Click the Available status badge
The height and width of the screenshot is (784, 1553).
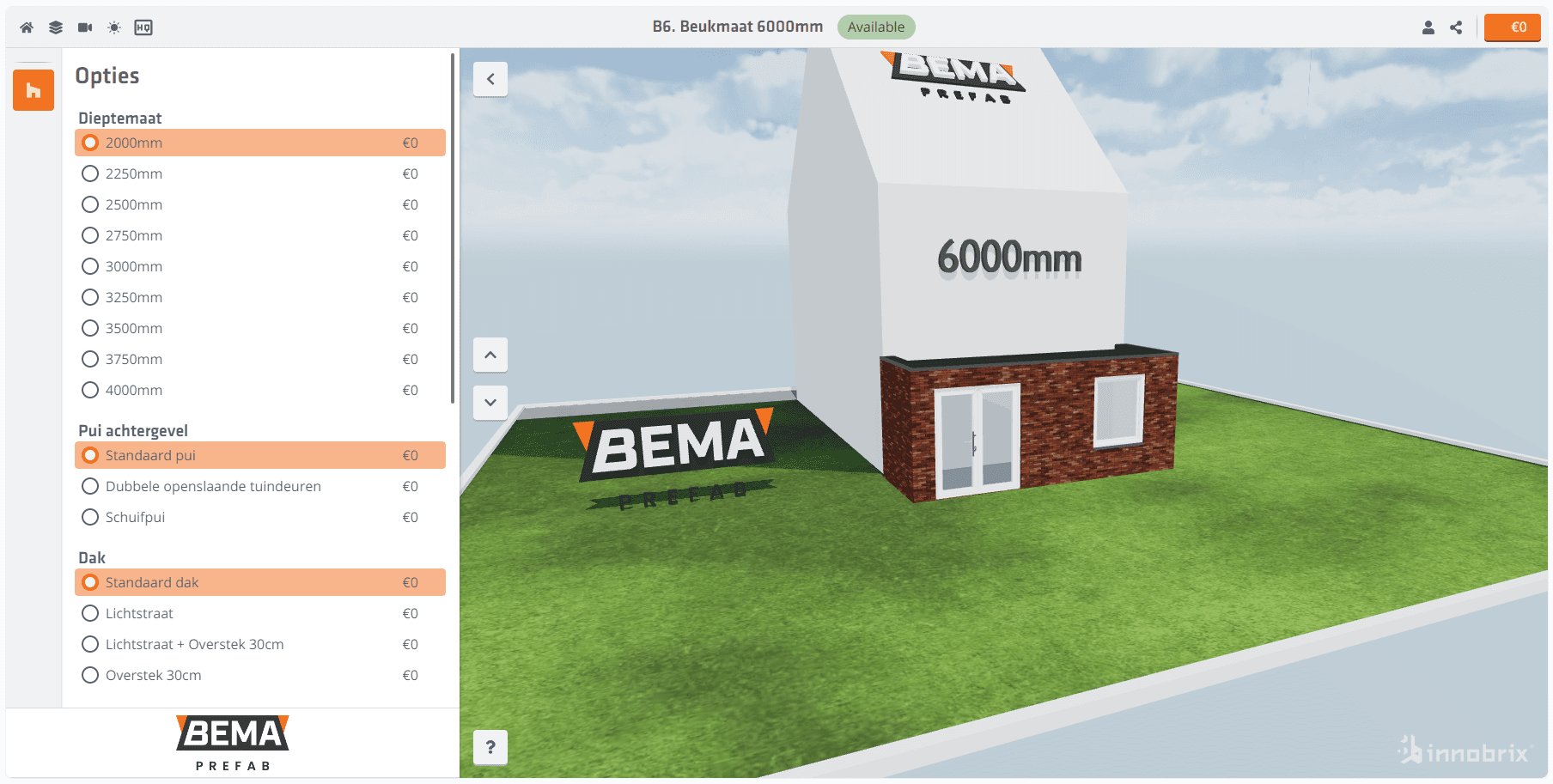click(x=876, y=27)
